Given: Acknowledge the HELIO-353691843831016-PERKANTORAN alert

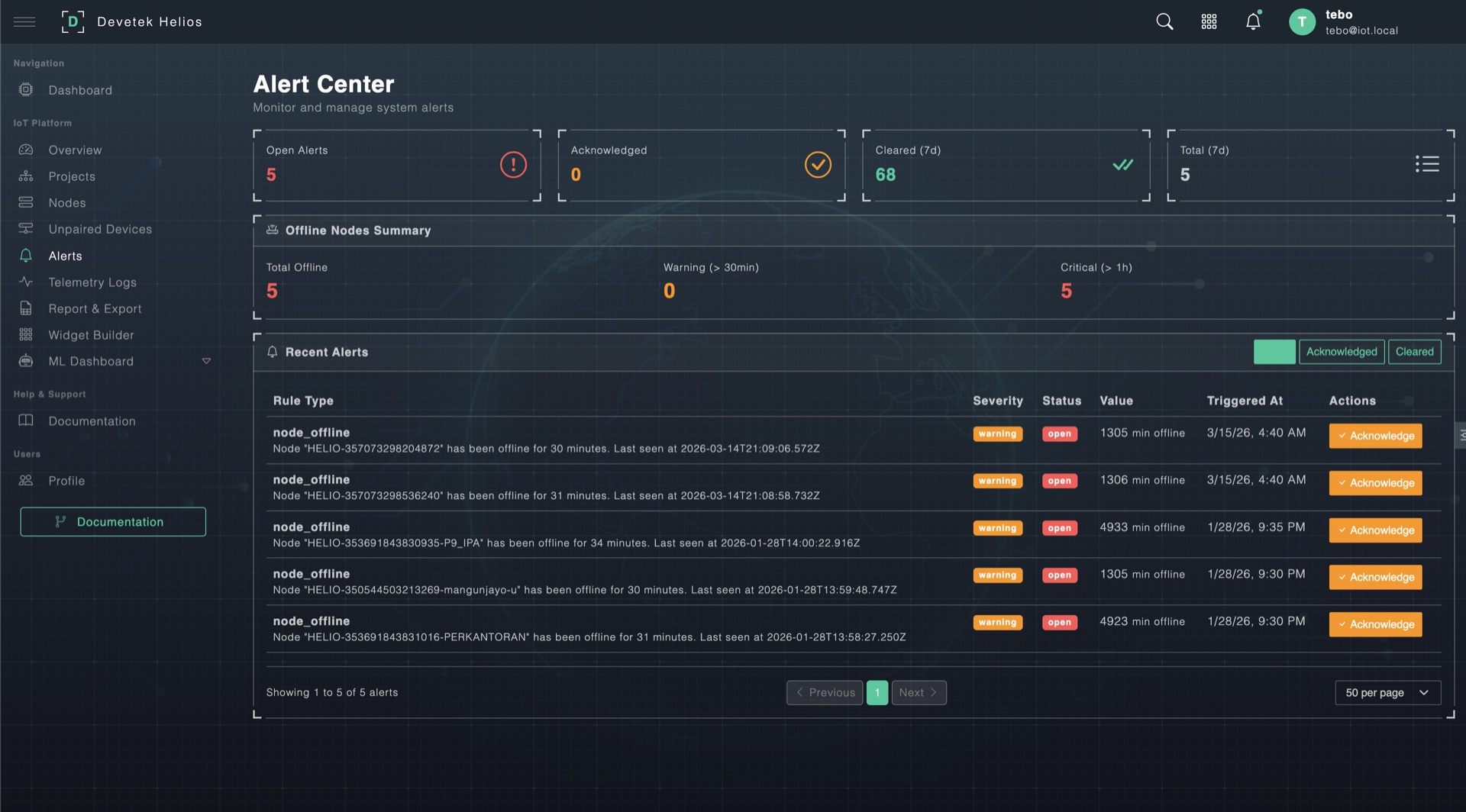Looking at the screenshot, I should (x=1374, y=624).
